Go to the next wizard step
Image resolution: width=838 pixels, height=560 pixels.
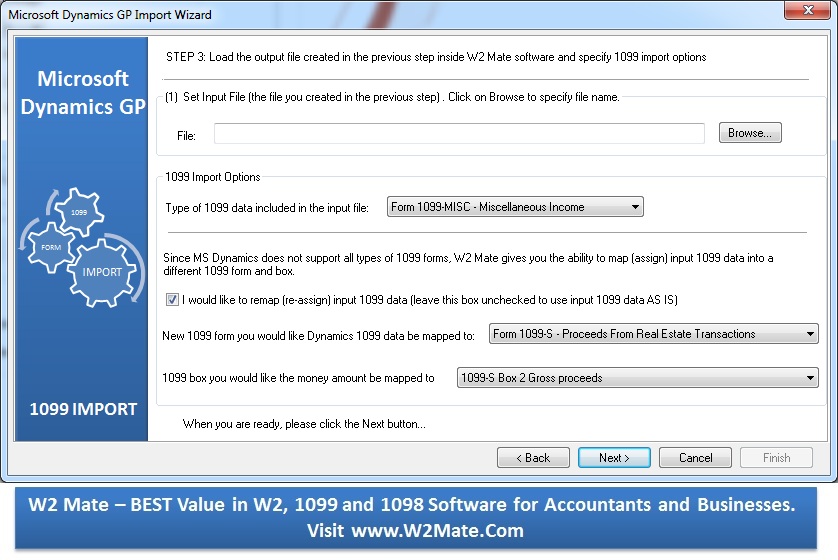coord(614,458)
